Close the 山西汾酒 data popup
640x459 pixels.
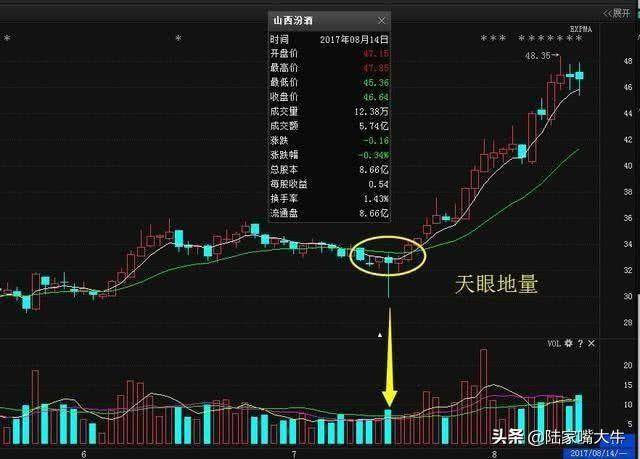[x=381, y=21]
